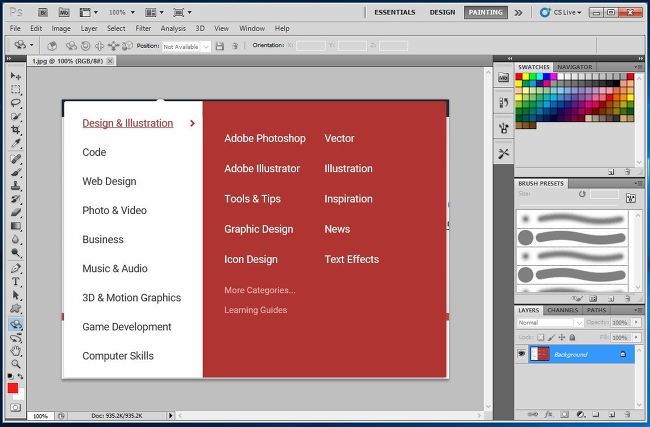Reset default foreground and background colors
This screenshot has height=427, width=650.
point(10,376)
